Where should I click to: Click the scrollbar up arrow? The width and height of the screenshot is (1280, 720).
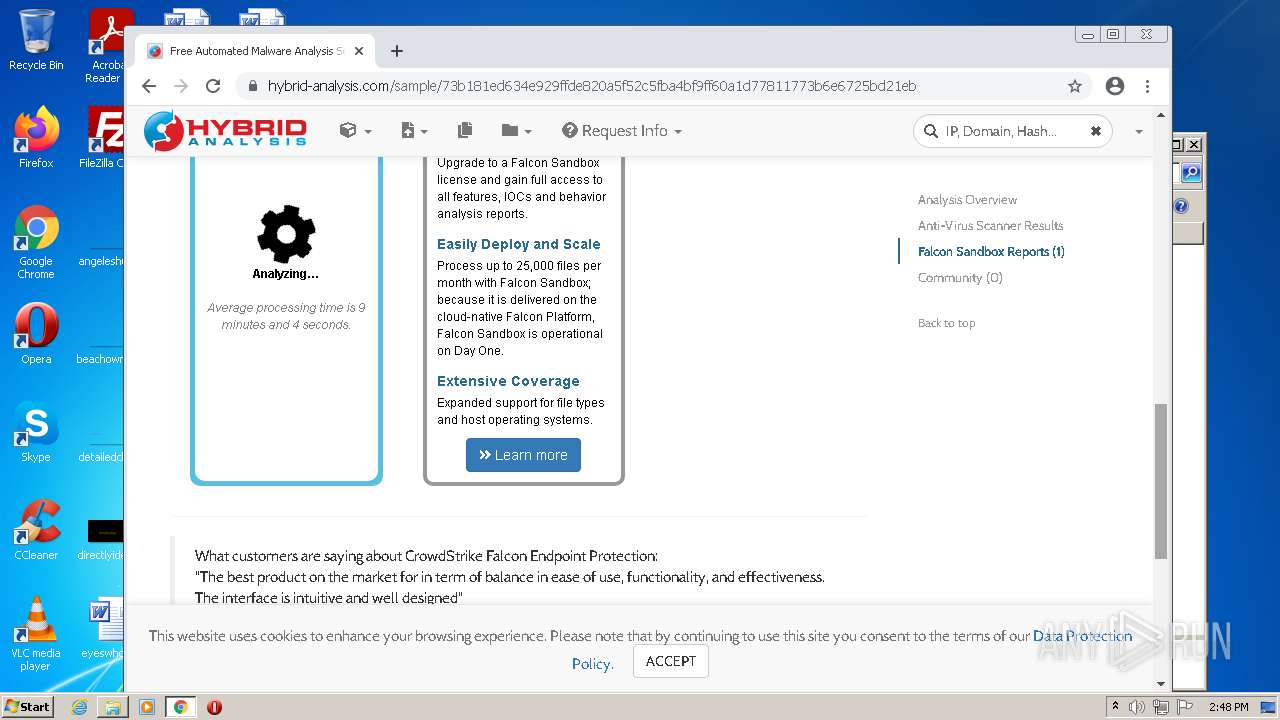[x=1160, y=115]
